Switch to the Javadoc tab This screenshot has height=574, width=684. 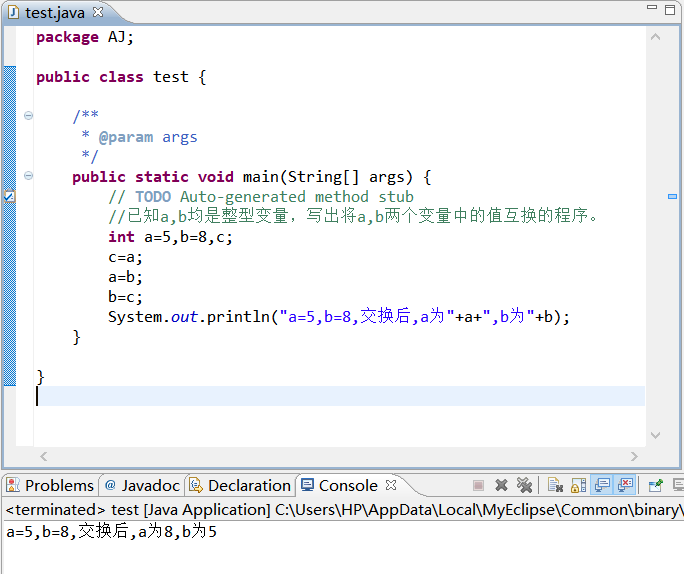[x=143, y=485]
